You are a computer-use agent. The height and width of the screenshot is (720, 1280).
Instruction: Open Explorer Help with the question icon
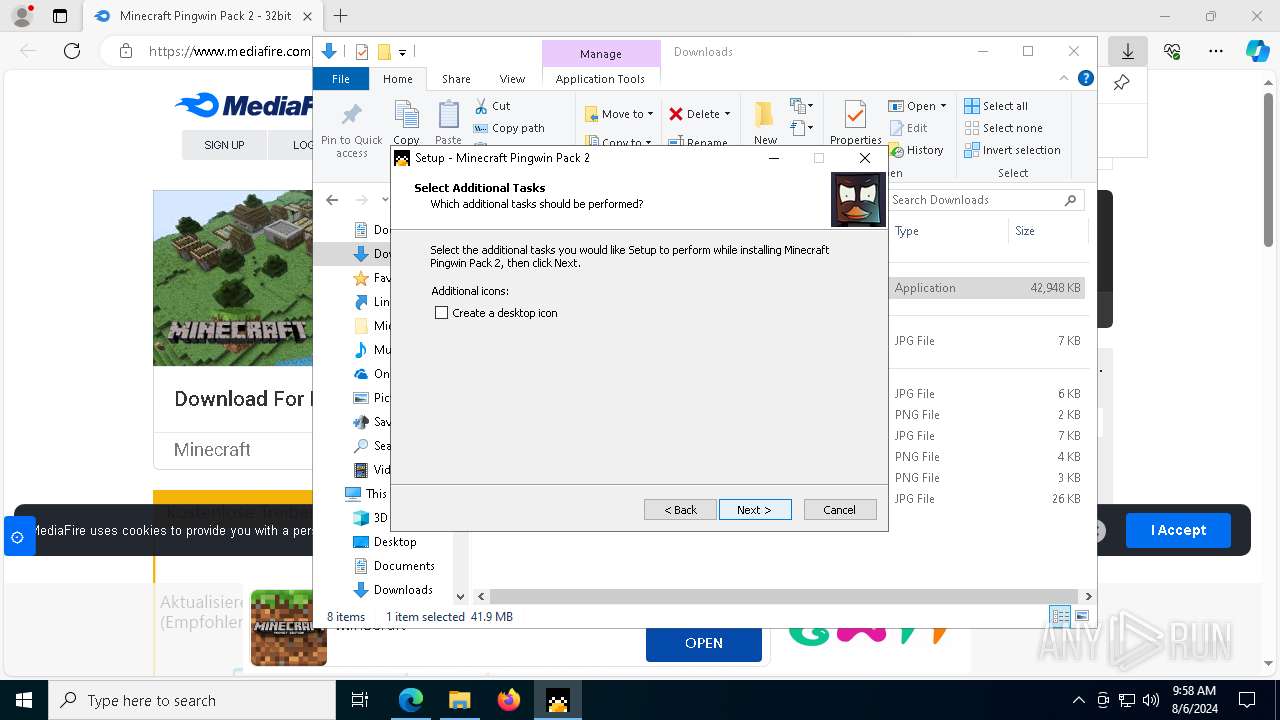coord(1085,78)
